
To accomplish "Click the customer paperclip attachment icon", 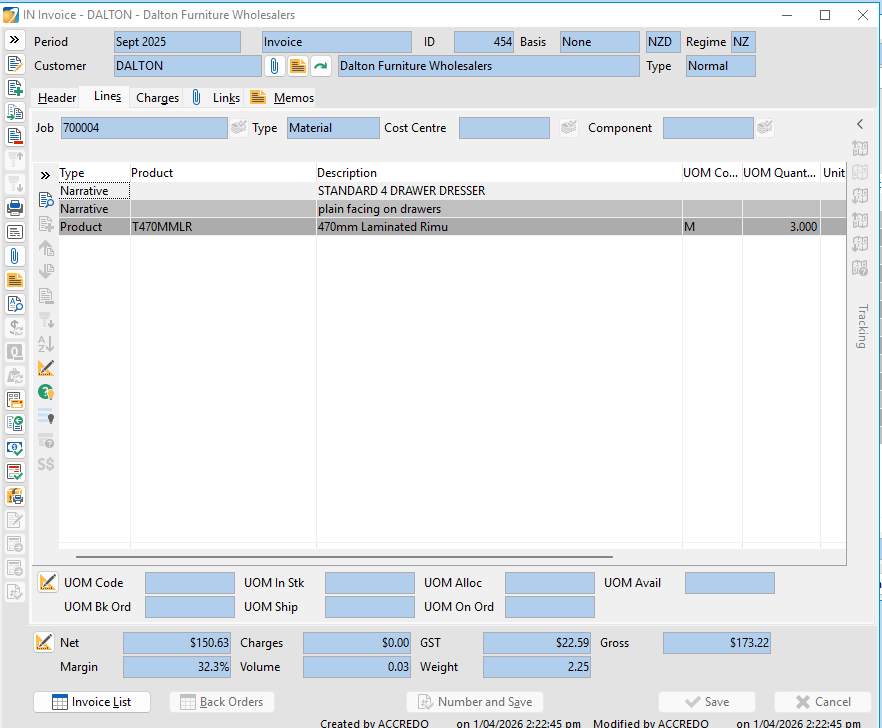I will 274,66.
